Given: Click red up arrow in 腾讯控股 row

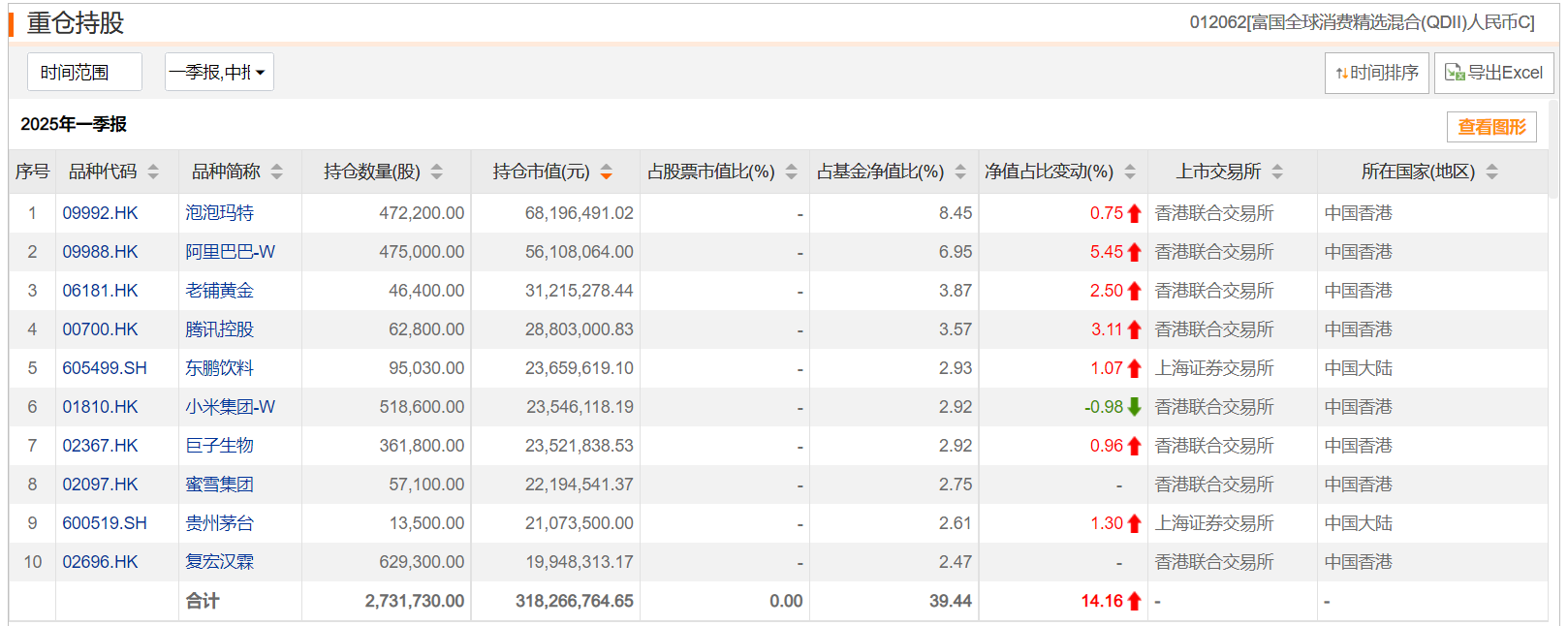Looking at the screenshot, I should tap(1135, 329).
